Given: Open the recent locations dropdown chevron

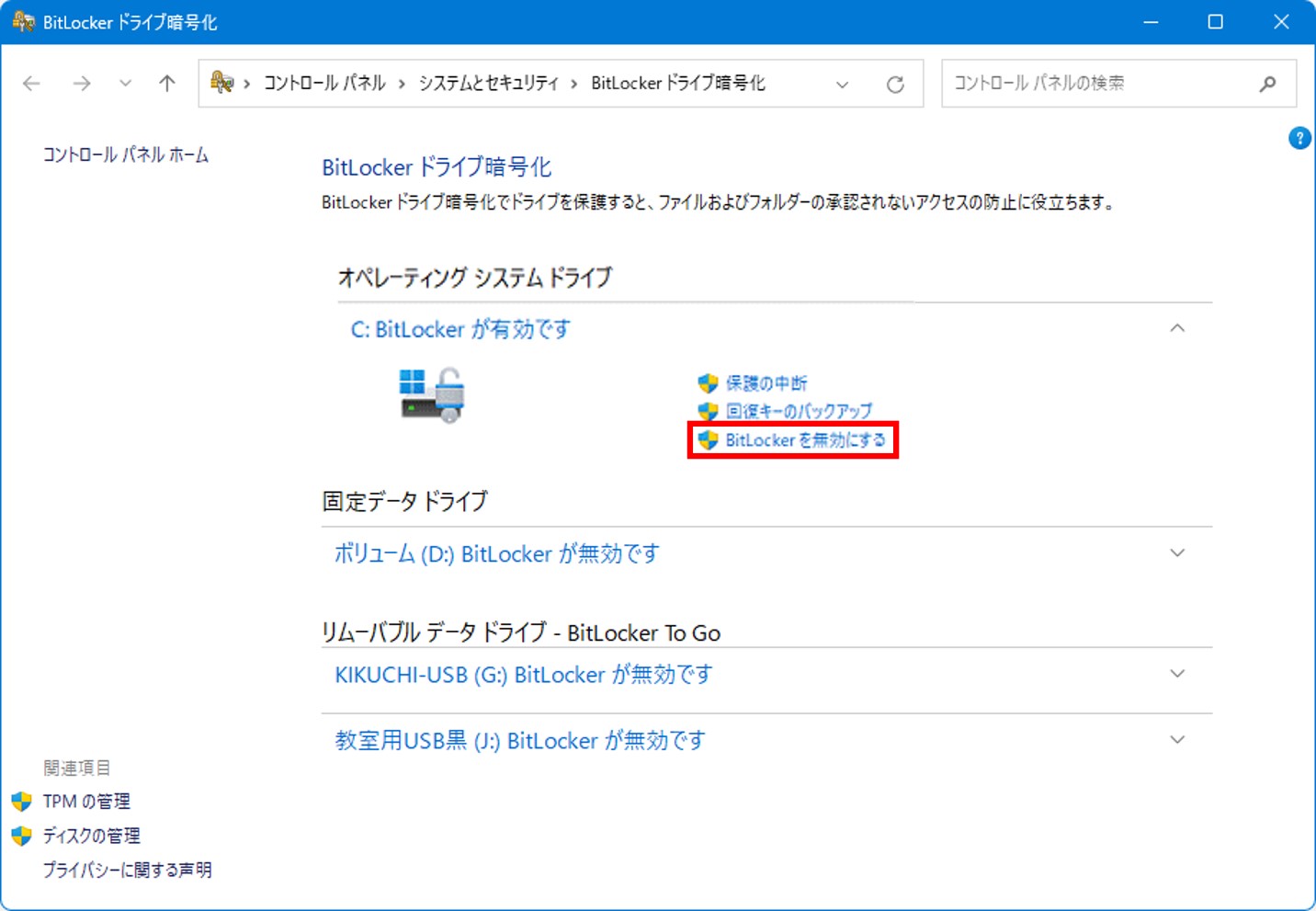Looking at the screenshot, I should click(x=125, y=84).
